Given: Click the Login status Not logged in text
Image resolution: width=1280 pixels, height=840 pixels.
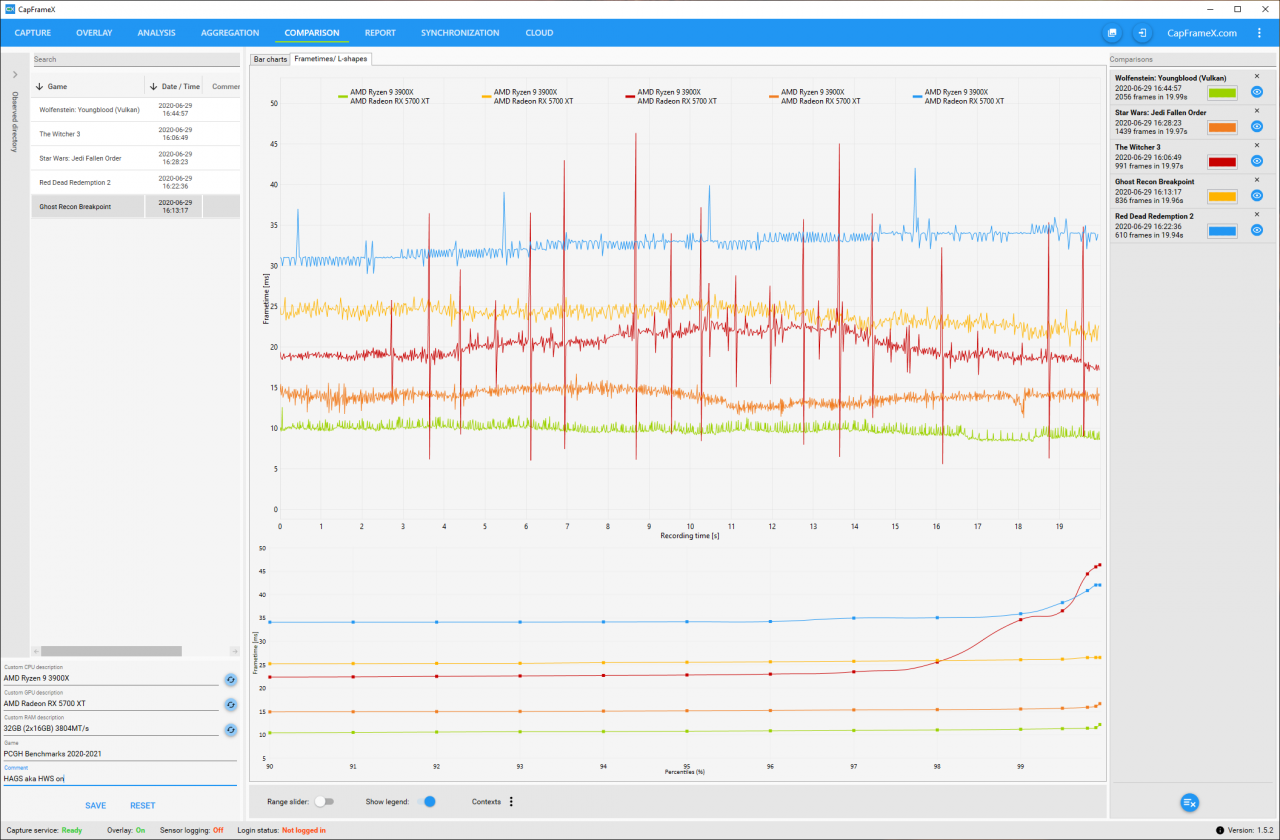Looking at the screenshot, I should (304, 830).
